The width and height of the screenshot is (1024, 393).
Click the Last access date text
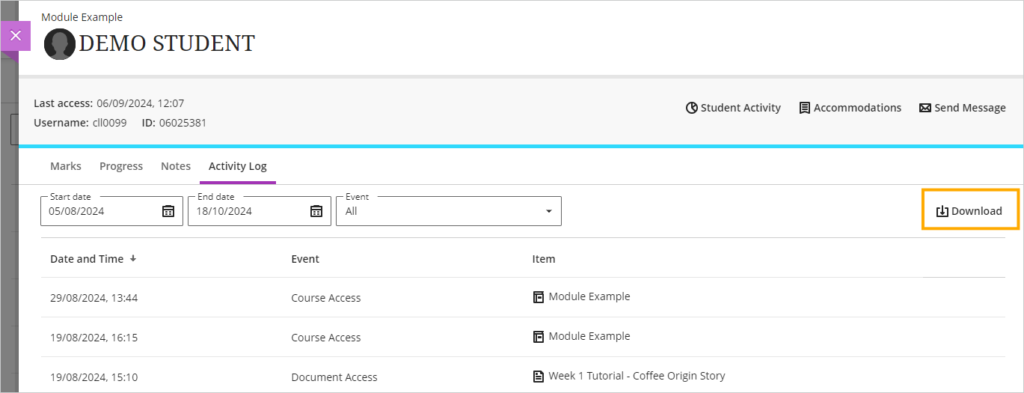coord(140,103)
